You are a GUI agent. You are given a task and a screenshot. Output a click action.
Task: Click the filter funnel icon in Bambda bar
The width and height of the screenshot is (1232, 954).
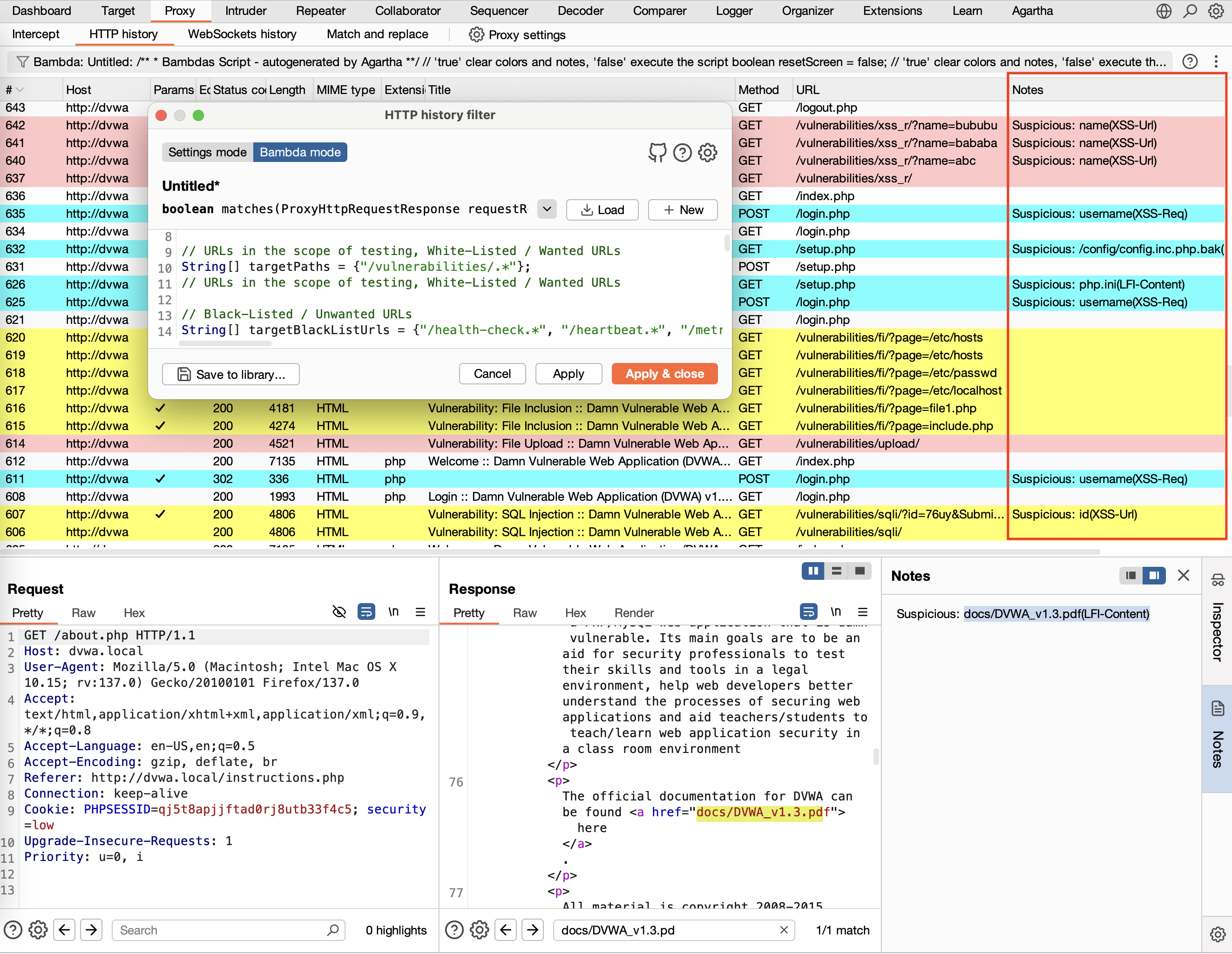(22, 61)
